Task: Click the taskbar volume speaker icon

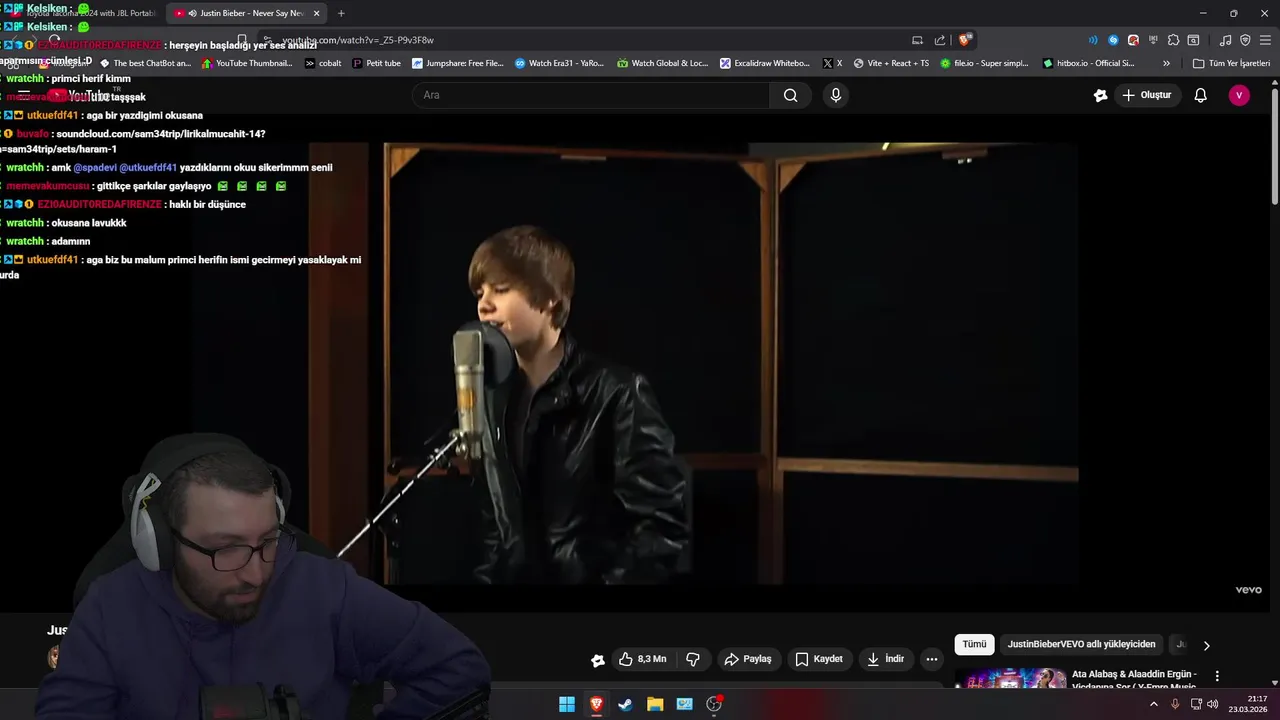Action: [1212, 704]
